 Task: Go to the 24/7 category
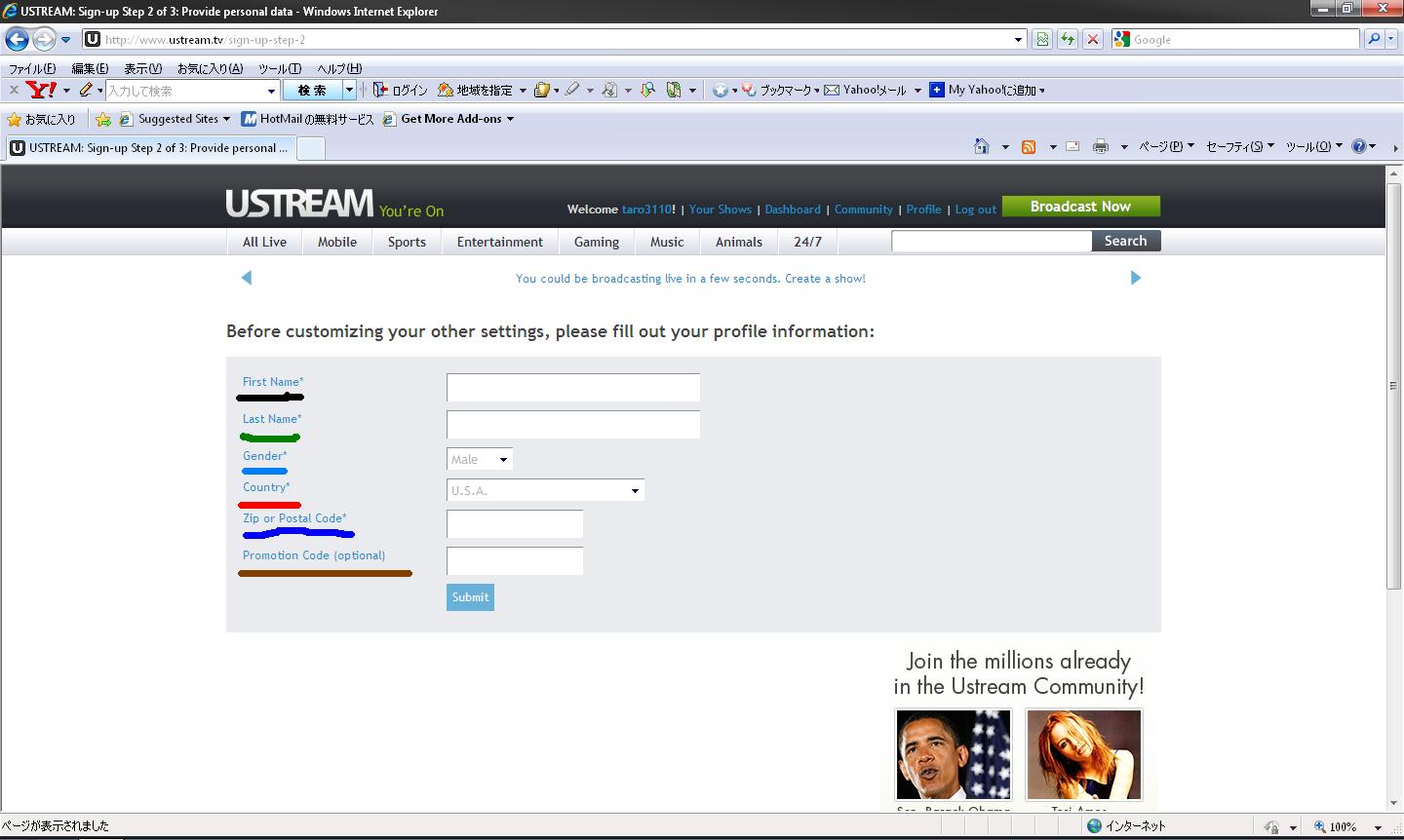pos(807,242)
